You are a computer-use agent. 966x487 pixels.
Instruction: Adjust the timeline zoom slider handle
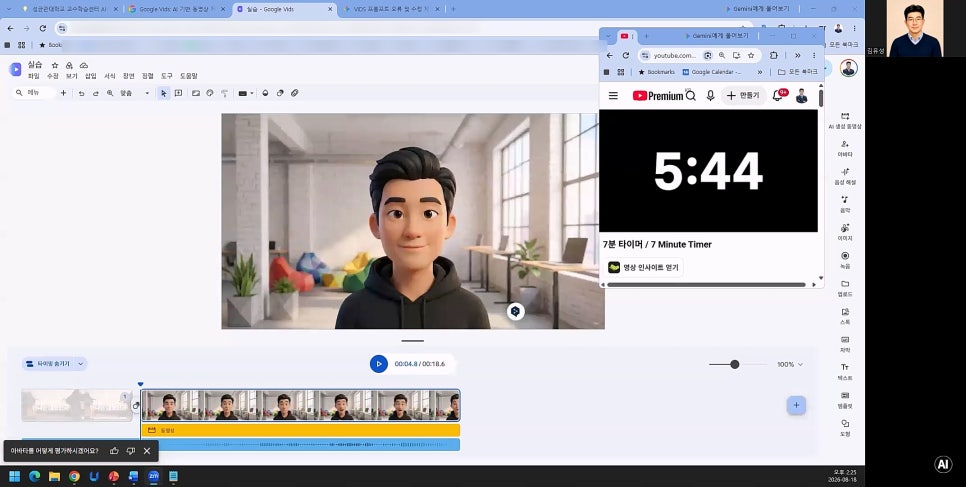pos(734,364)
